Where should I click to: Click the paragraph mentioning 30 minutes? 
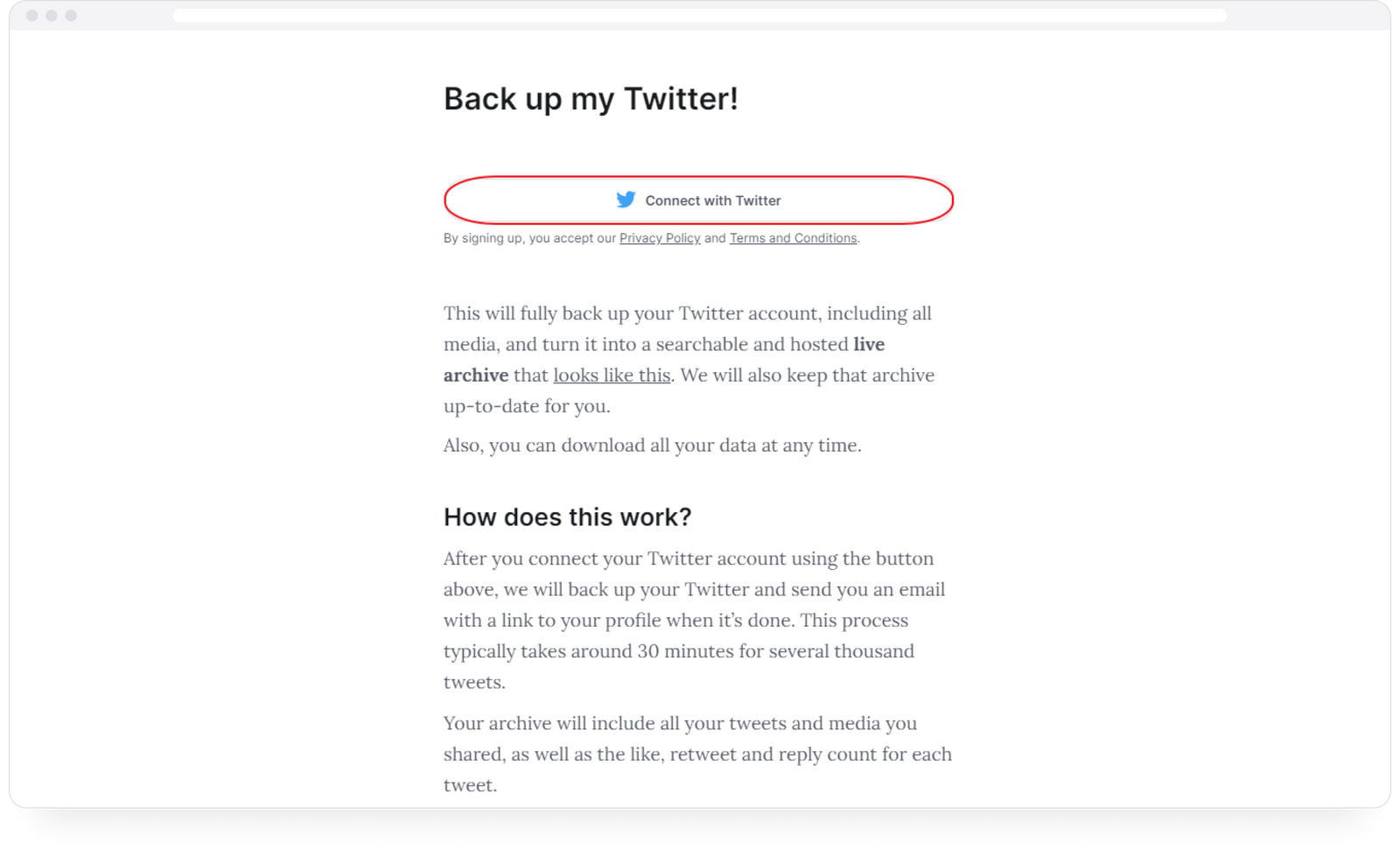tap(692, 620)
